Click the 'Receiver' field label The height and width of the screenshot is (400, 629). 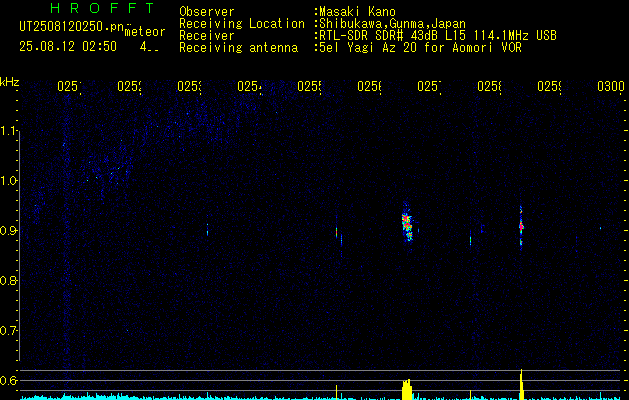[207, 36]
